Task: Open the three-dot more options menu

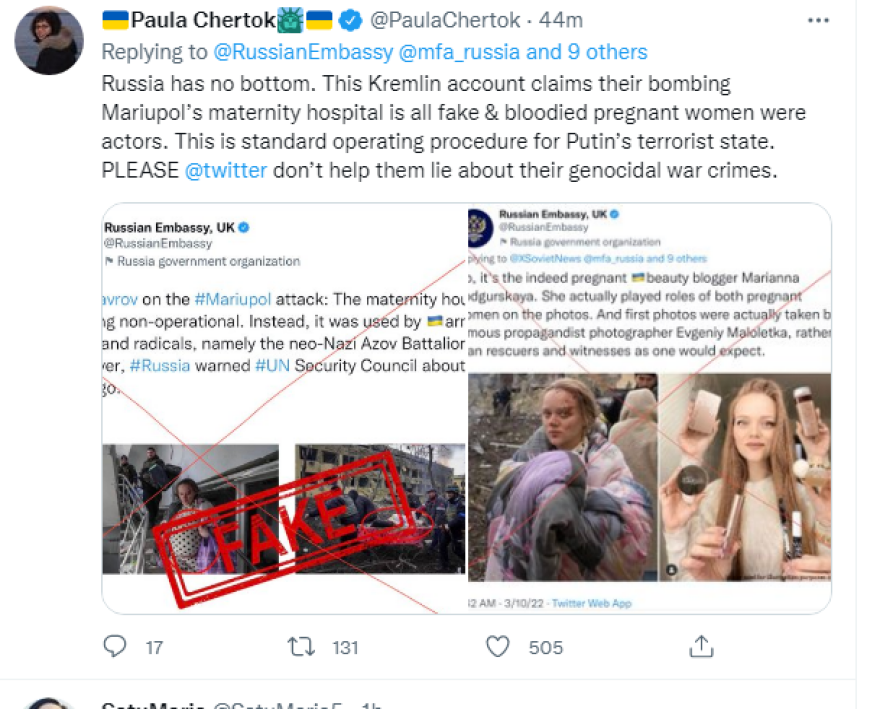Action: click(x=818, y=21)
